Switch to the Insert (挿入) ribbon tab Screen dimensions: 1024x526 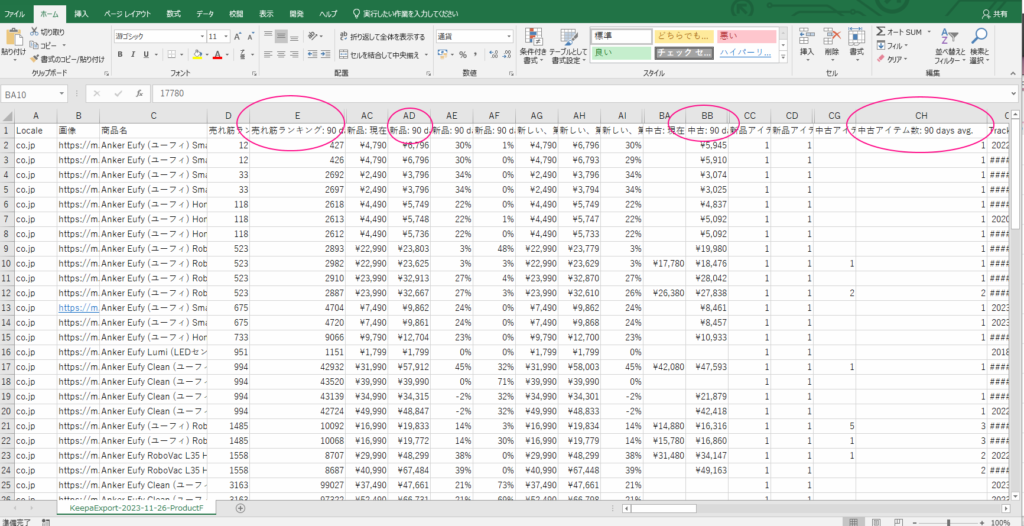click(x=81, y=15)
